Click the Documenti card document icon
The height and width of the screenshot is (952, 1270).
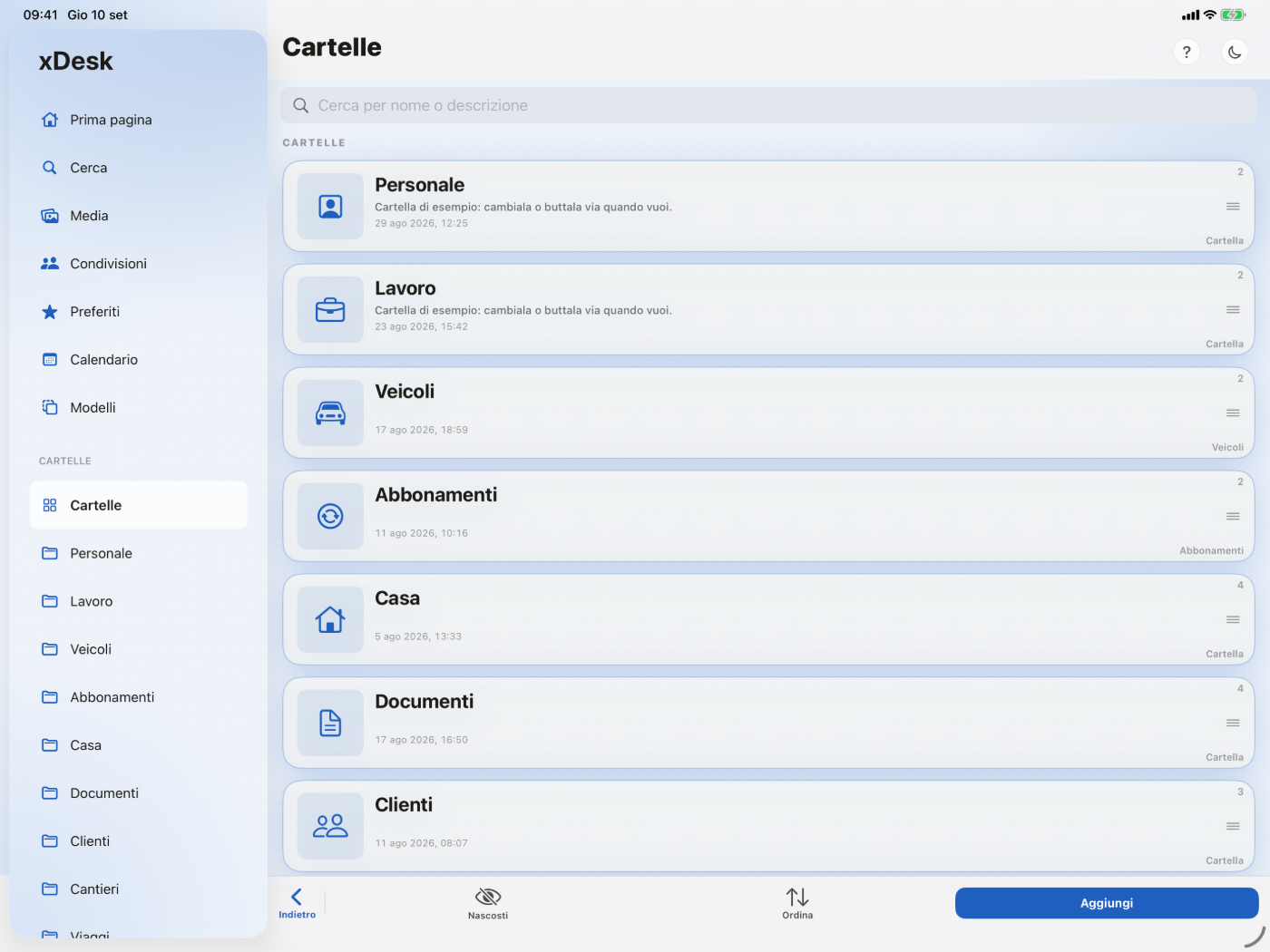click(330, 724)
